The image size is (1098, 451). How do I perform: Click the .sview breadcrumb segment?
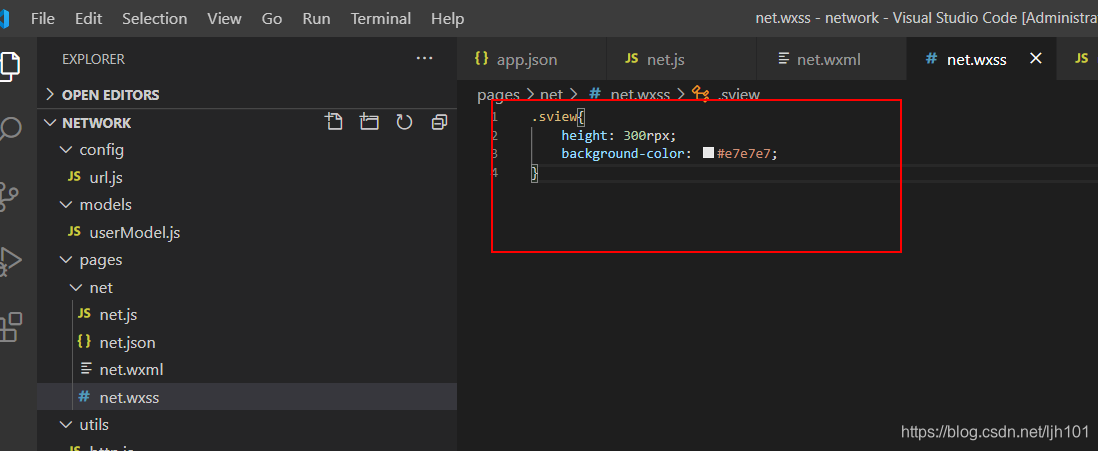[739, 94]
